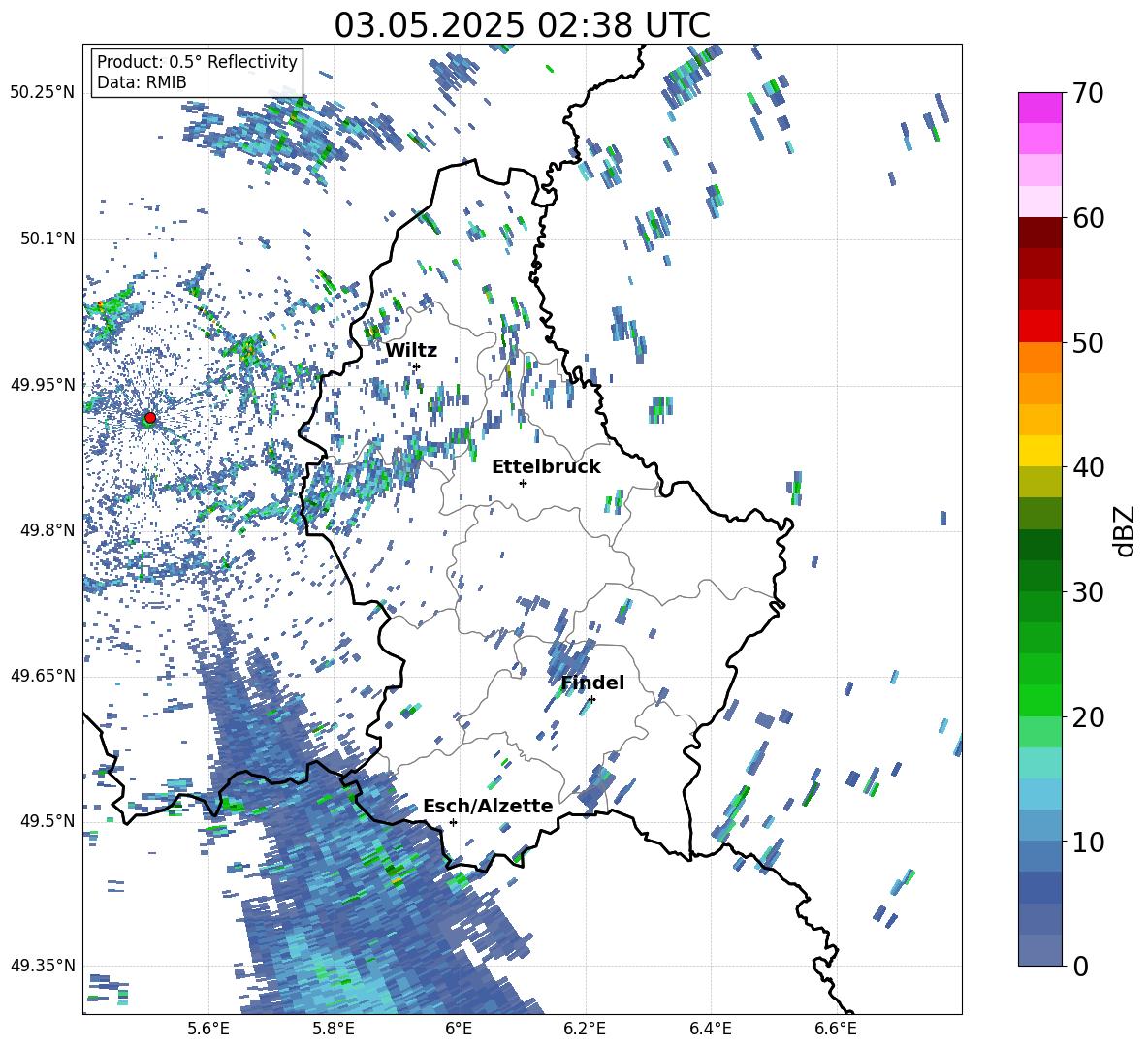Click the 10 value on colorbar
Screen dimensions: 1148x1048
[1088, 842]
